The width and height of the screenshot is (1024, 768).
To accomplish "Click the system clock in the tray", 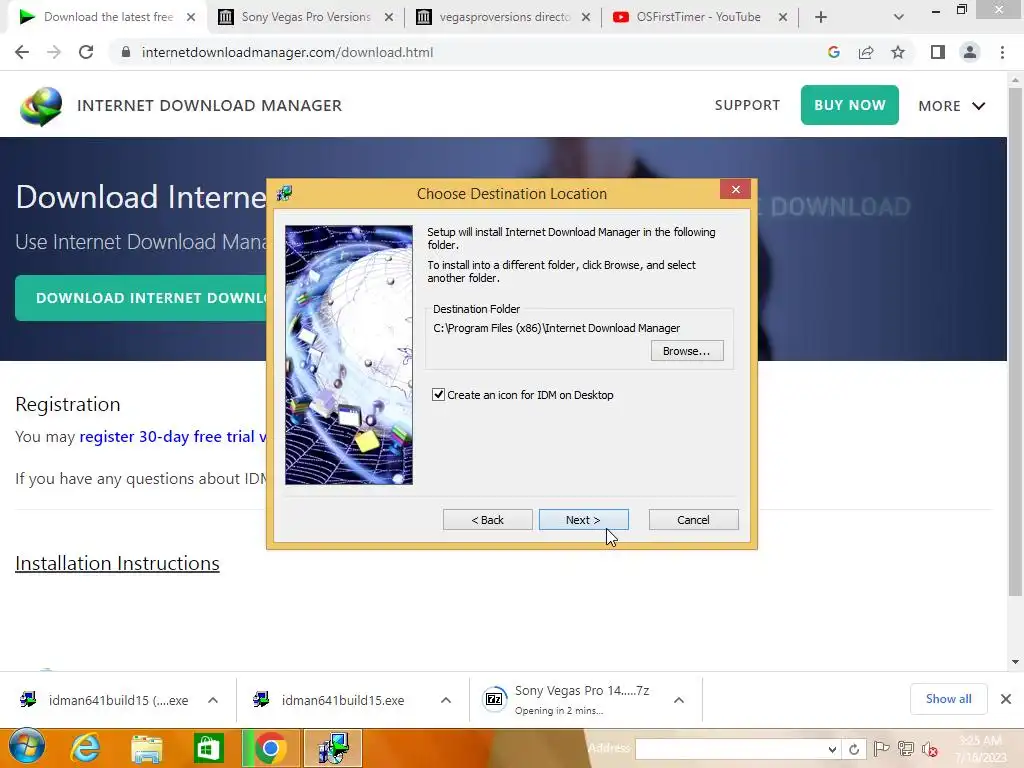I will [x=980, y=749].
